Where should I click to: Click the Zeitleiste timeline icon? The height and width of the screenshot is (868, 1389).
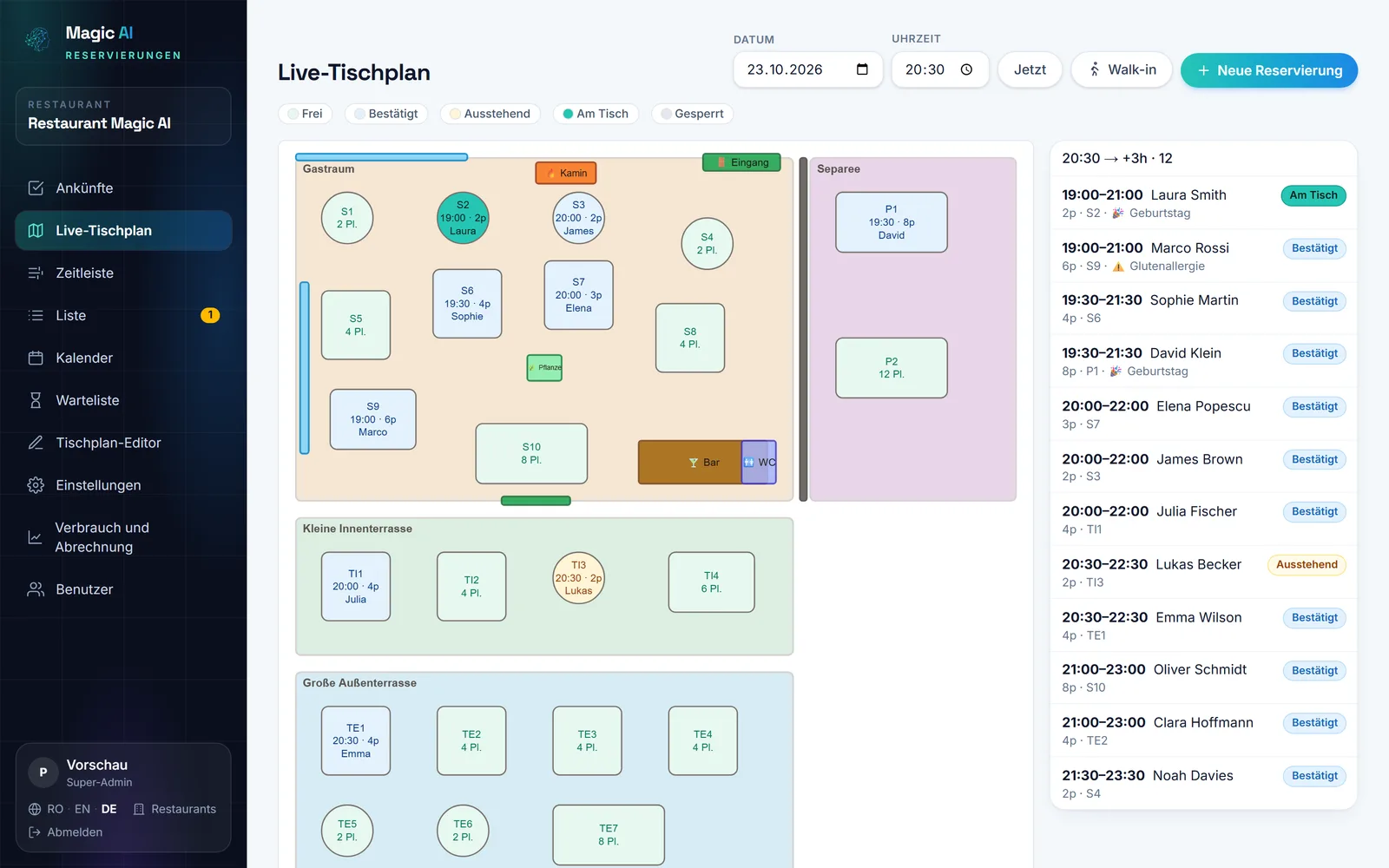36,273
